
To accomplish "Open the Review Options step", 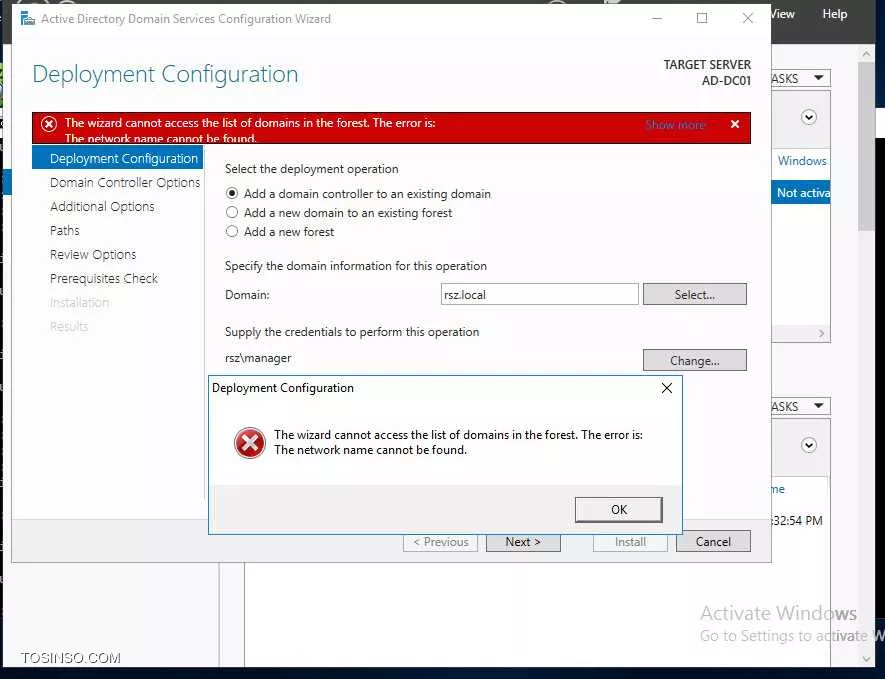I will [x=93, y=255].
